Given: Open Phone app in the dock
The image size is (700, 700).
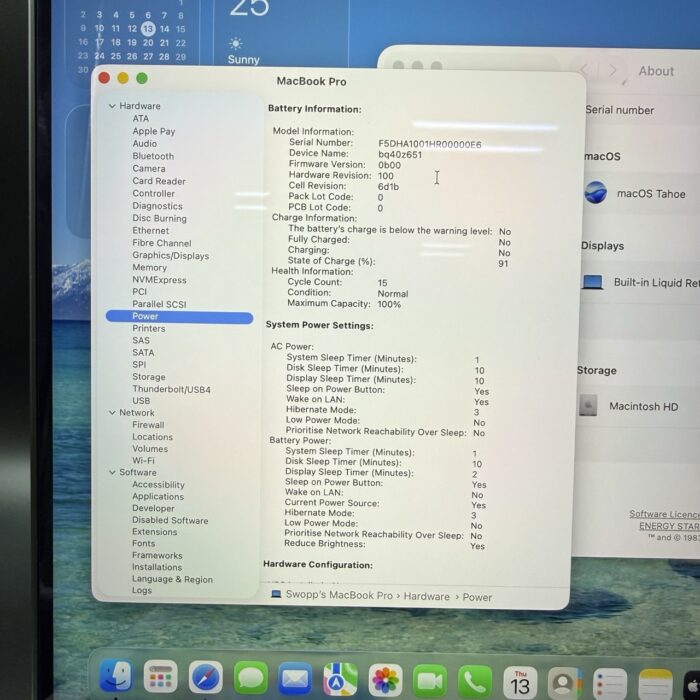Looking at the screenshot, I should click(475, 681).
